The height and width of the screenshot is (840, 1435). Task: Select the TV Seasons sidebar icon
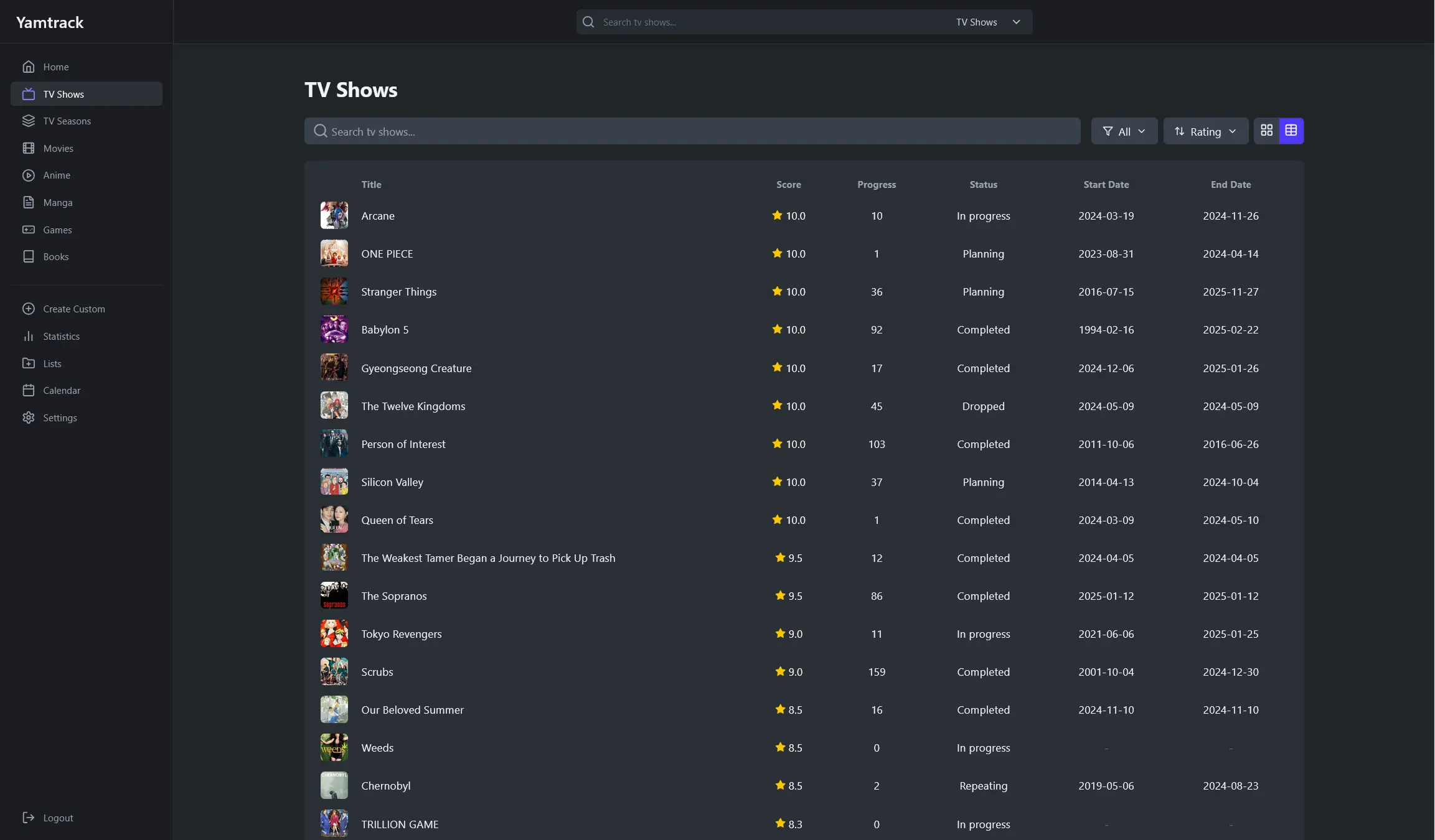click(x=29, y=121)
